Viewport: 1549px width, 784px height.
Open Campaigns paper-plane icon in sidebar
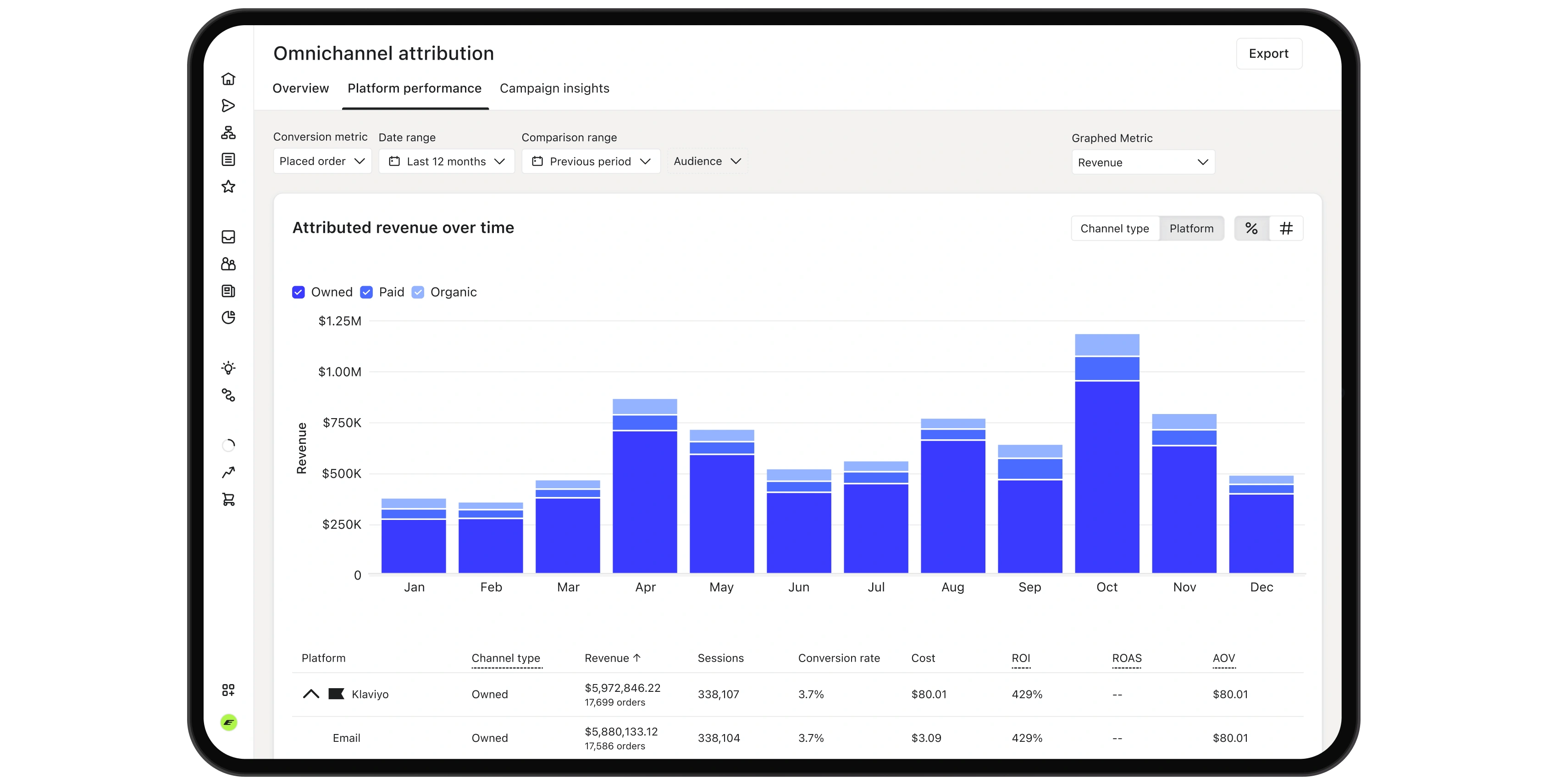[x=228, y=106]
